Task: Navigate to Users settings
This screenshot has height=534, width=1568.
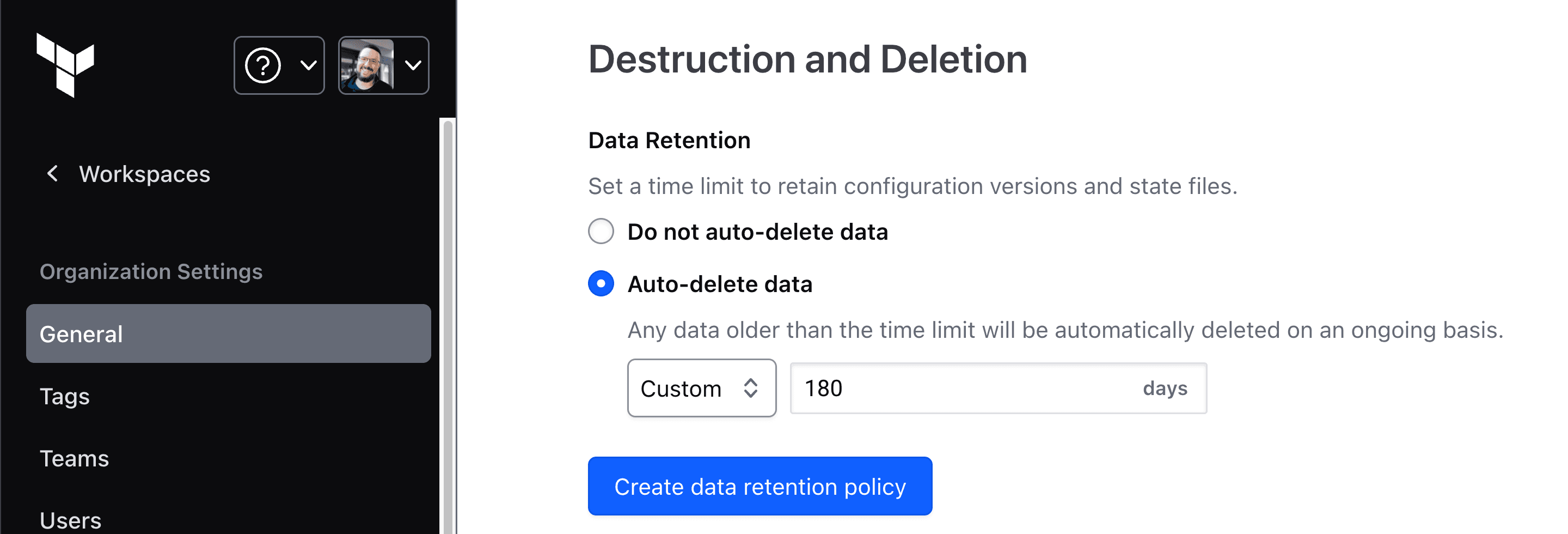Action: (x=71, y=520)
